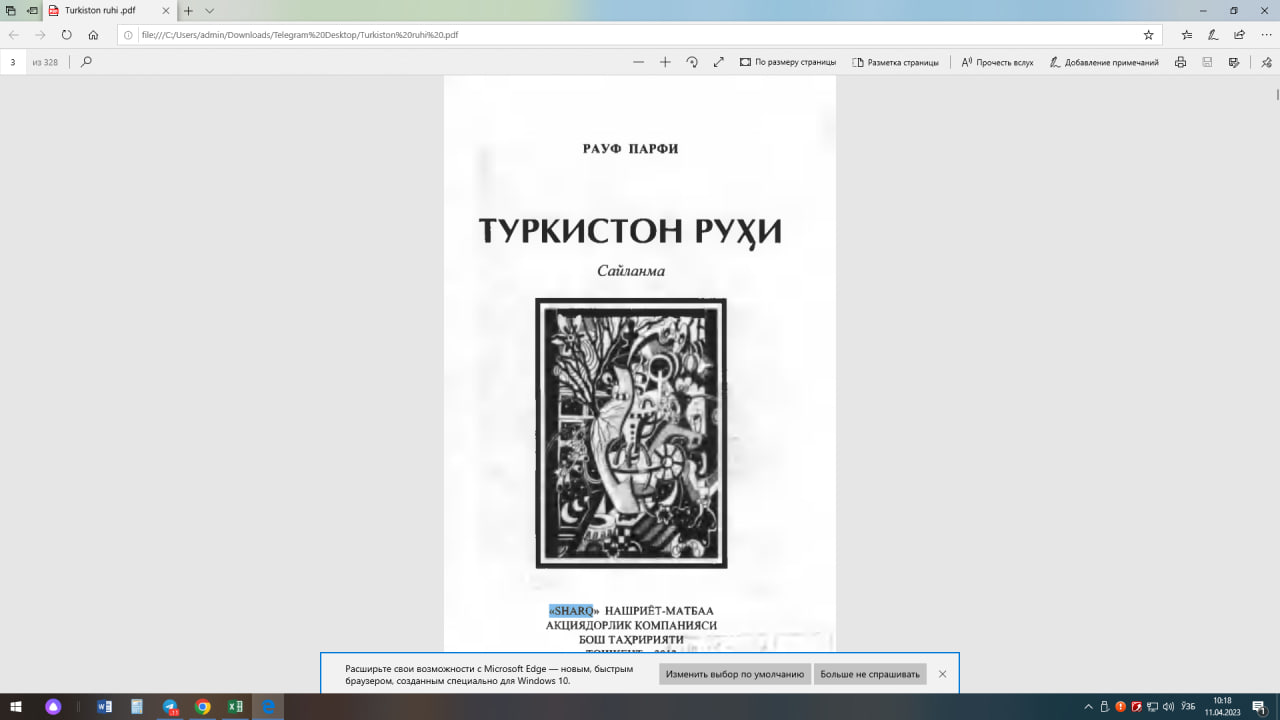This screenshot has width=1280, height=720.
Task: Open the notepad app in the taskbar
Action: [x=137, y=707]
